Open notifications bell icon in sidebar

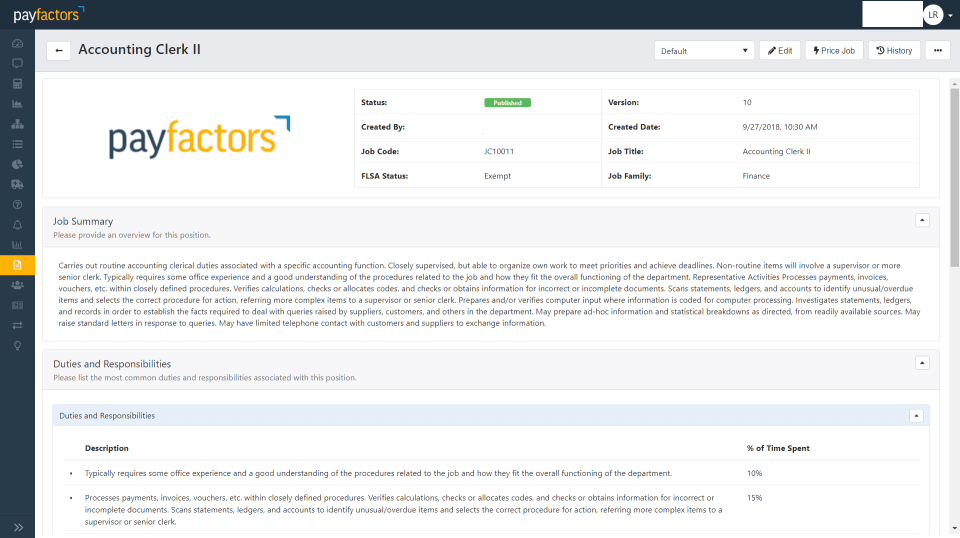click(17, 225)
